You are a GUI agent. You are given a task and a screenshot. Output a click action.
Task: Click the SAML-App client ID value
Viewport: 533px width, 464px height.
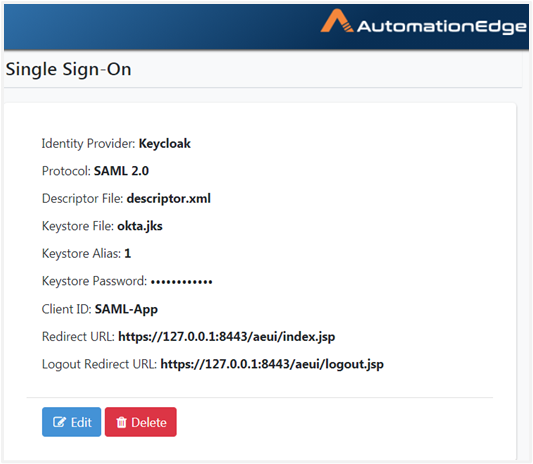[x=126, y=309]
